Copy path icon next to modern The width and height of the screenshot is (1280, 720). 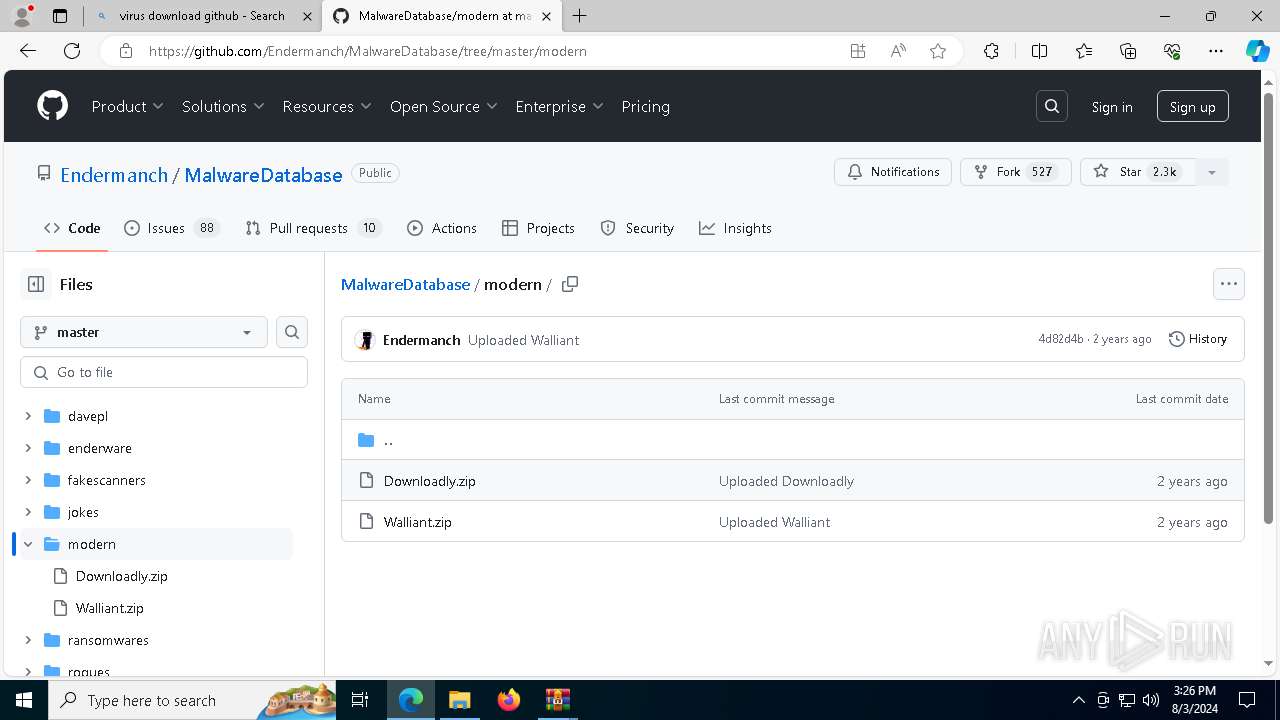(x=570, y=284)
